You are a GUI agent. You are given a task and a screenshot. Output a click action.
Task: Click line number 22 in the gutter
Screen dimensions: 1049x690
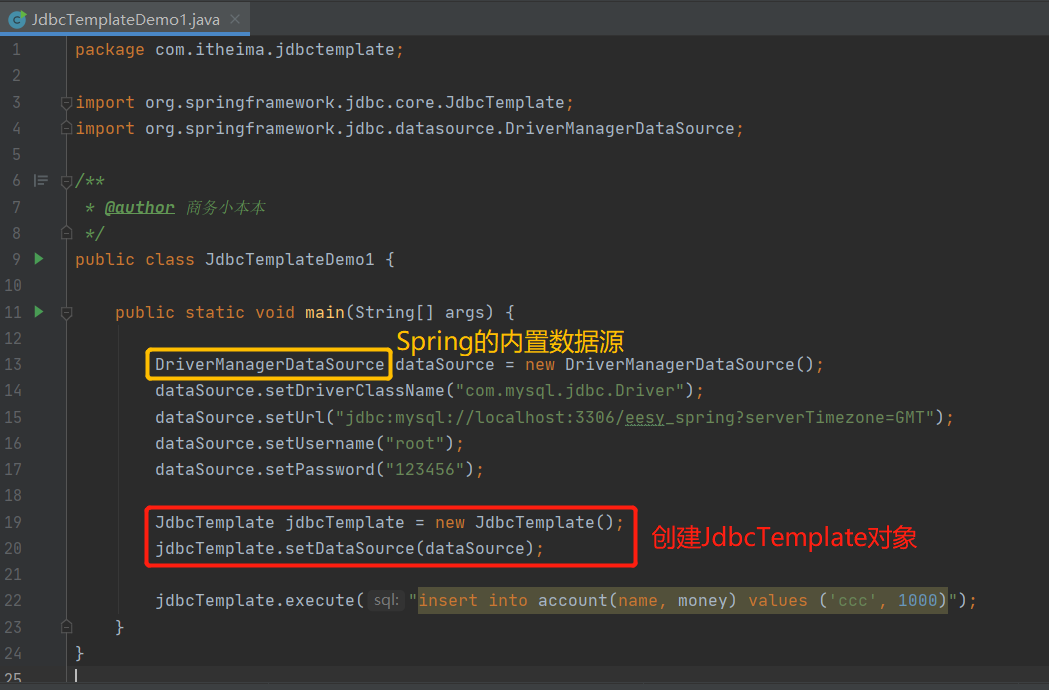coord(13,600)
